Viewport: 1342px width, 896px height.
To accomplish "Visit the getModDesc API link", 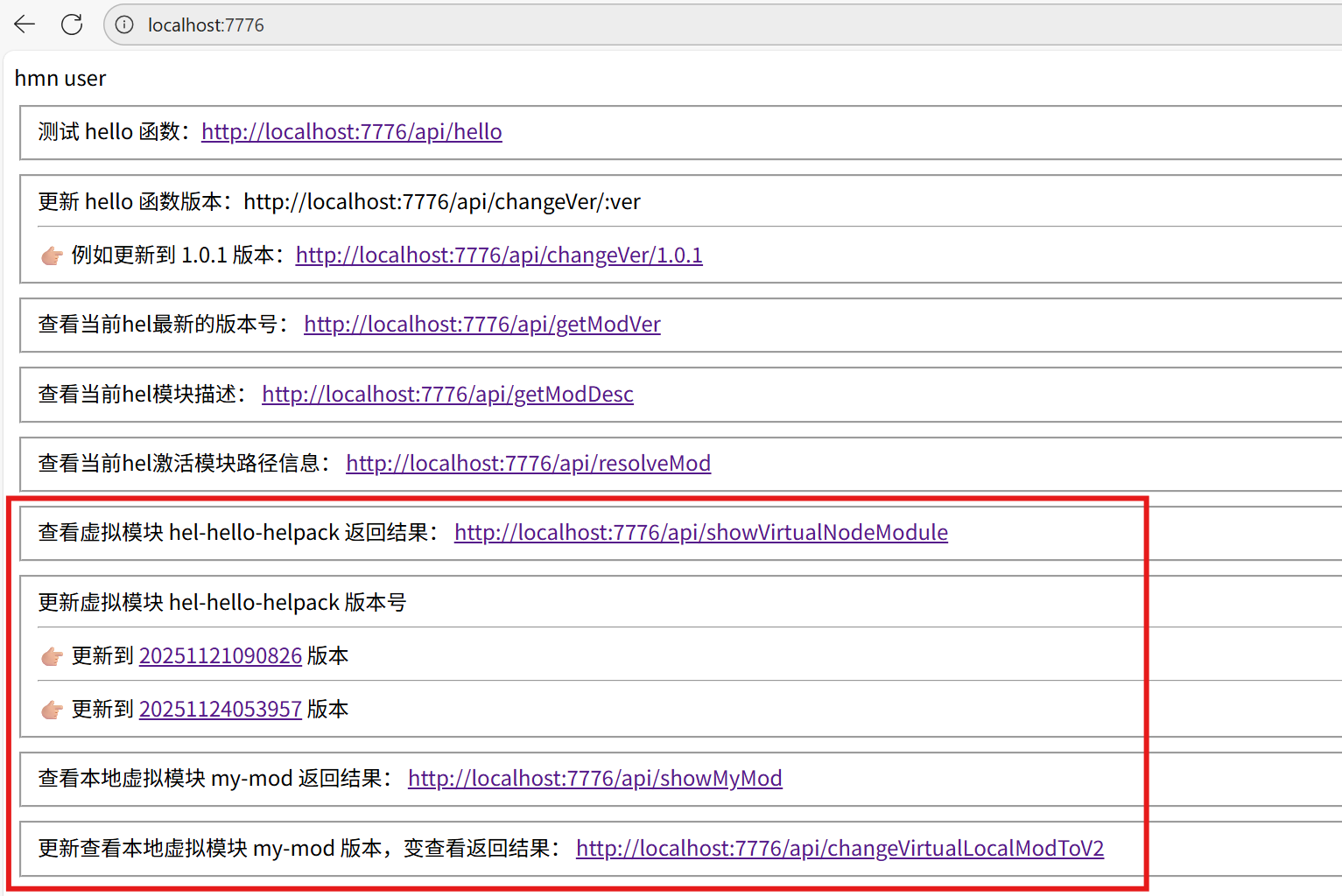I will 447,395.
